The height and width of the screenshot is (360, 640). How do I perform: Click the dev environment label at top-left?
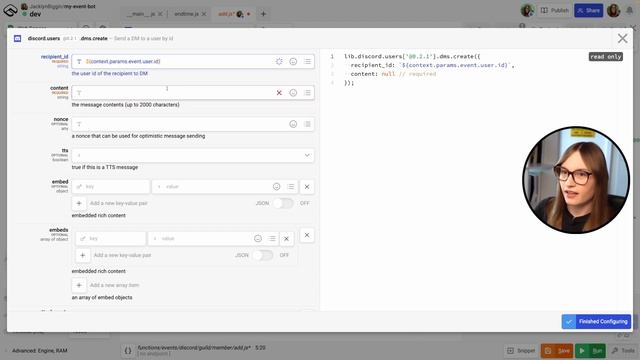tap(35, 14)
